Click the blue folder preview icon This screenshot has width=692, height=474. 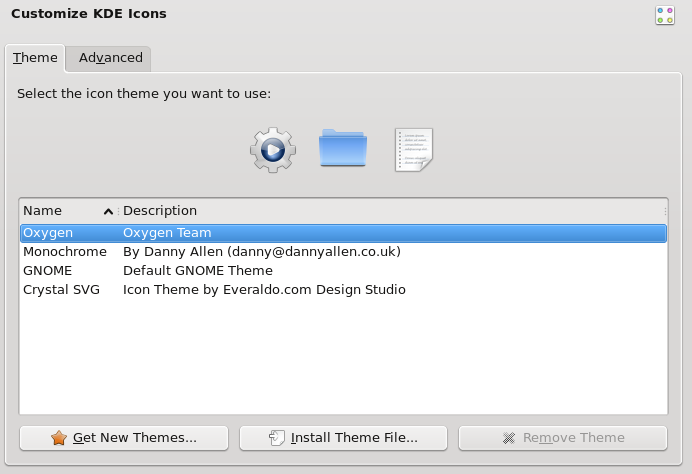[x=343, y=149]
